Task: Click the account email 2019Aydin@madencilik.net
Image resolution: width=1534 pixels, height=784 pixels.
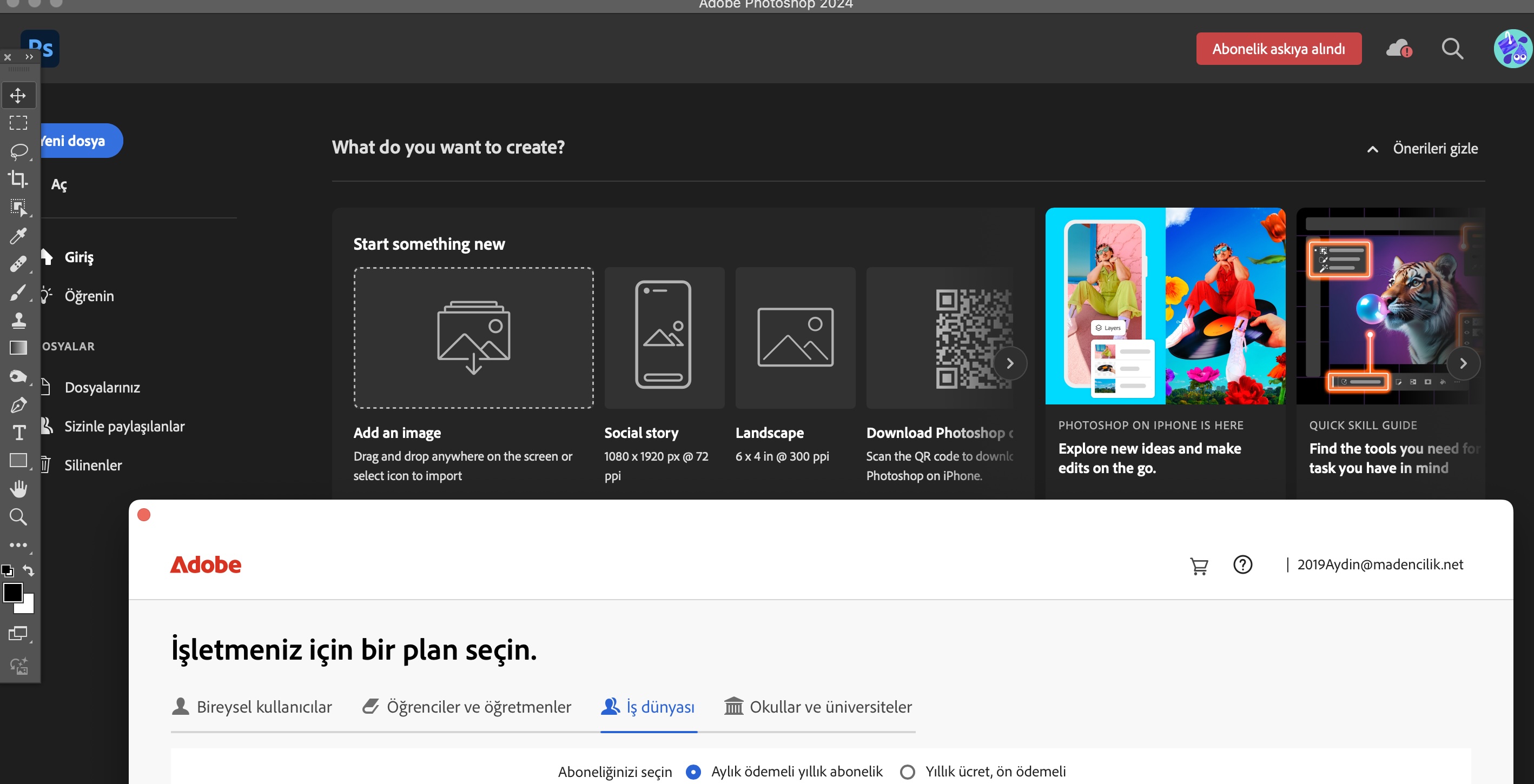Action: tap(1380, 564)
